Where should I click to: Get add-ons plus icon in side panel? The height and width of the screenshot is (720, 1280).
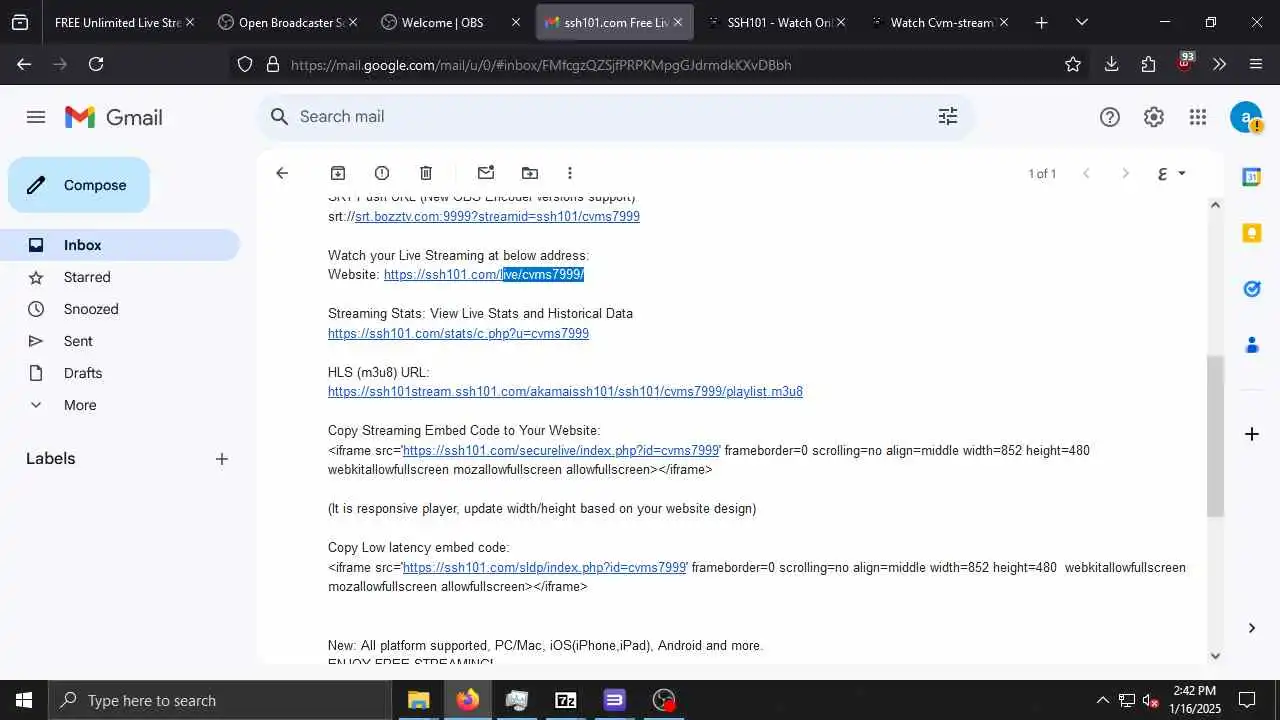pyautogui.click(x=1251, y=434)
